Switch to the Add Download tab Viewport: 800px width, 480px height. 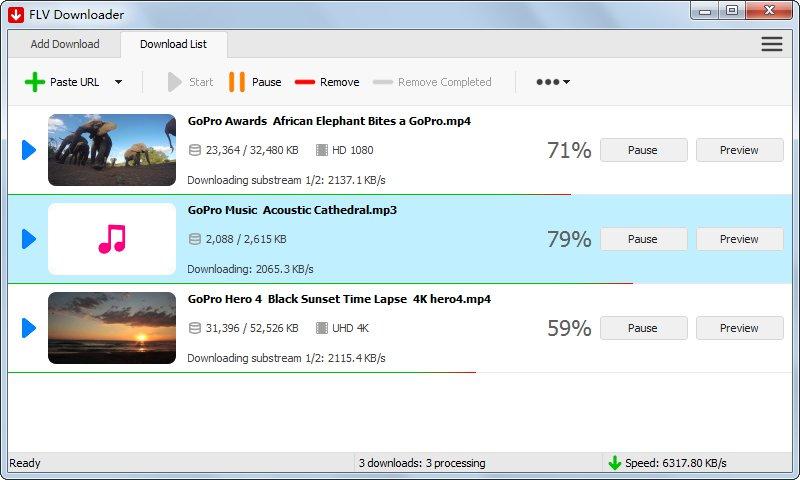pyautogui.click(x=65, y=44)
